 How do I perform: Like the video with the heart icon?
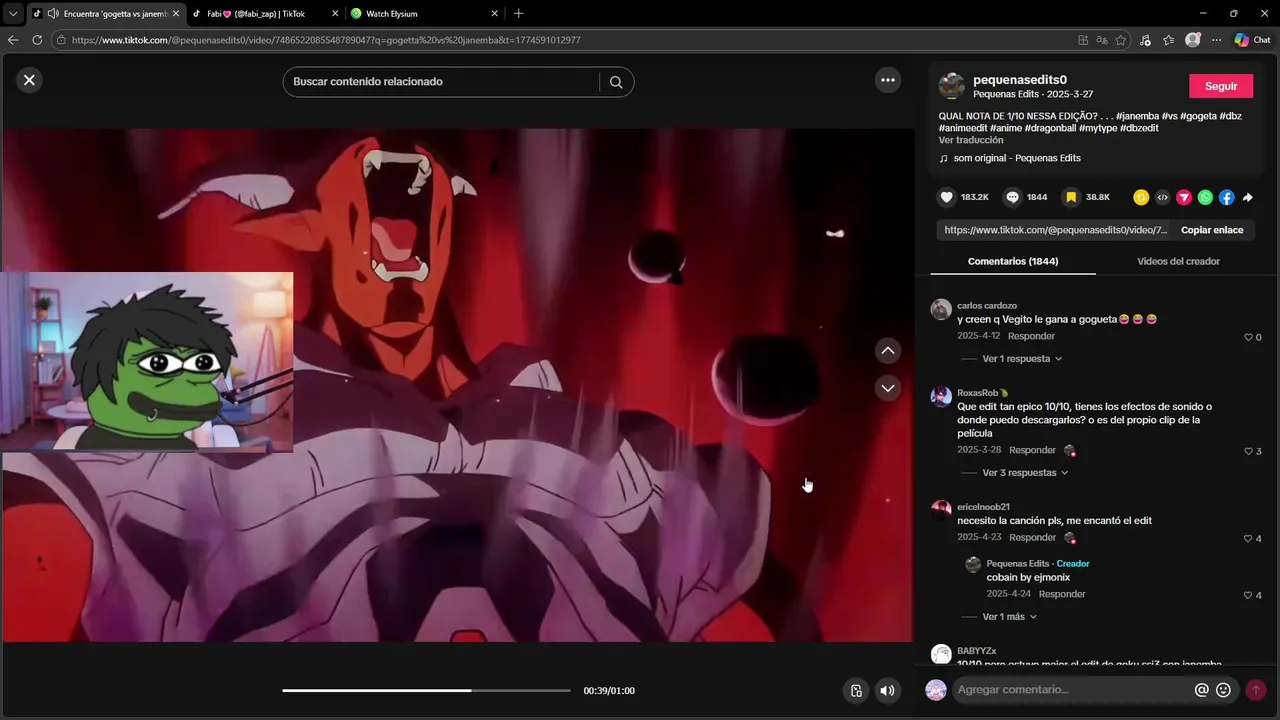pos(946,197)
